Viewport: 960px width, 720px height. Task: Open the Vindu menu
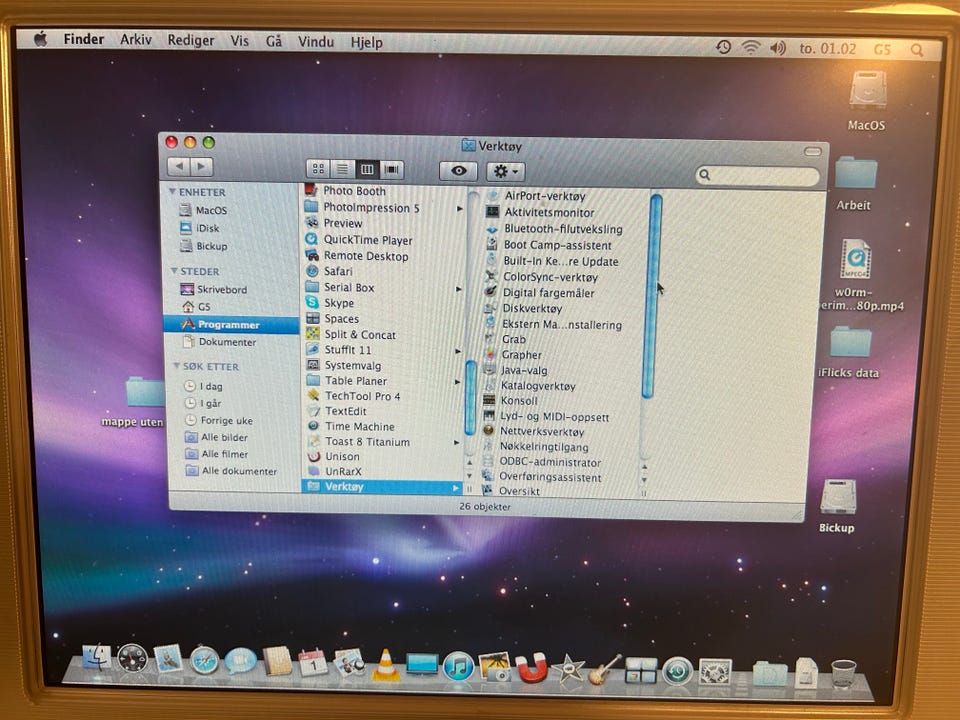[x=316, y=42]
